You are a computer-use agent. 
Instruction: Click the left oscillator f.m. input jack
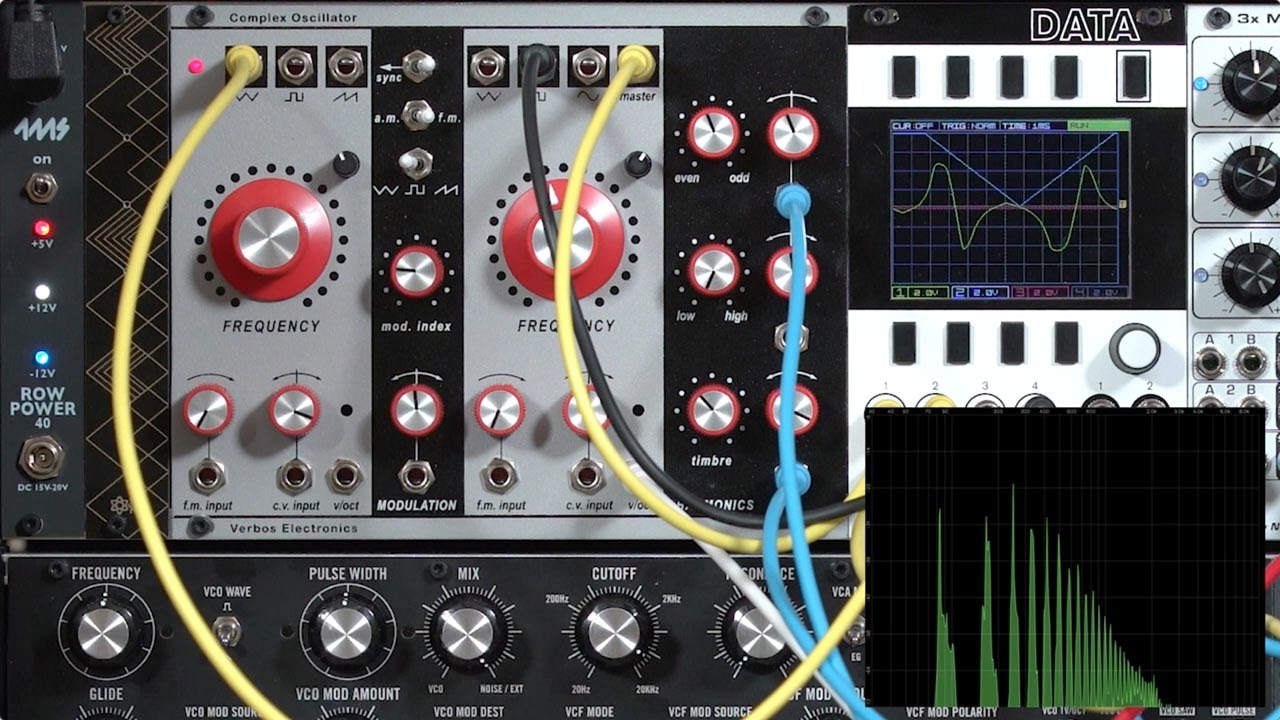(x=207, y=475)
